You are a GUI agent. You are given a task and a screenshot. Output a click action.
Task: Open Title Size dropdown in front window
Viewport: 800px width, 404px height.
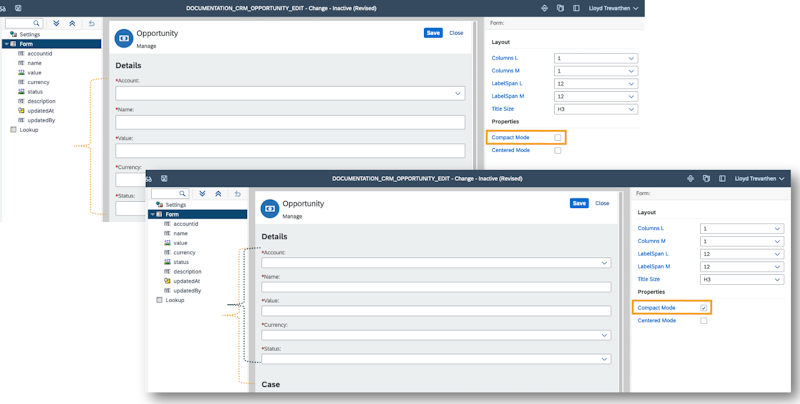(x=742, y=280)
